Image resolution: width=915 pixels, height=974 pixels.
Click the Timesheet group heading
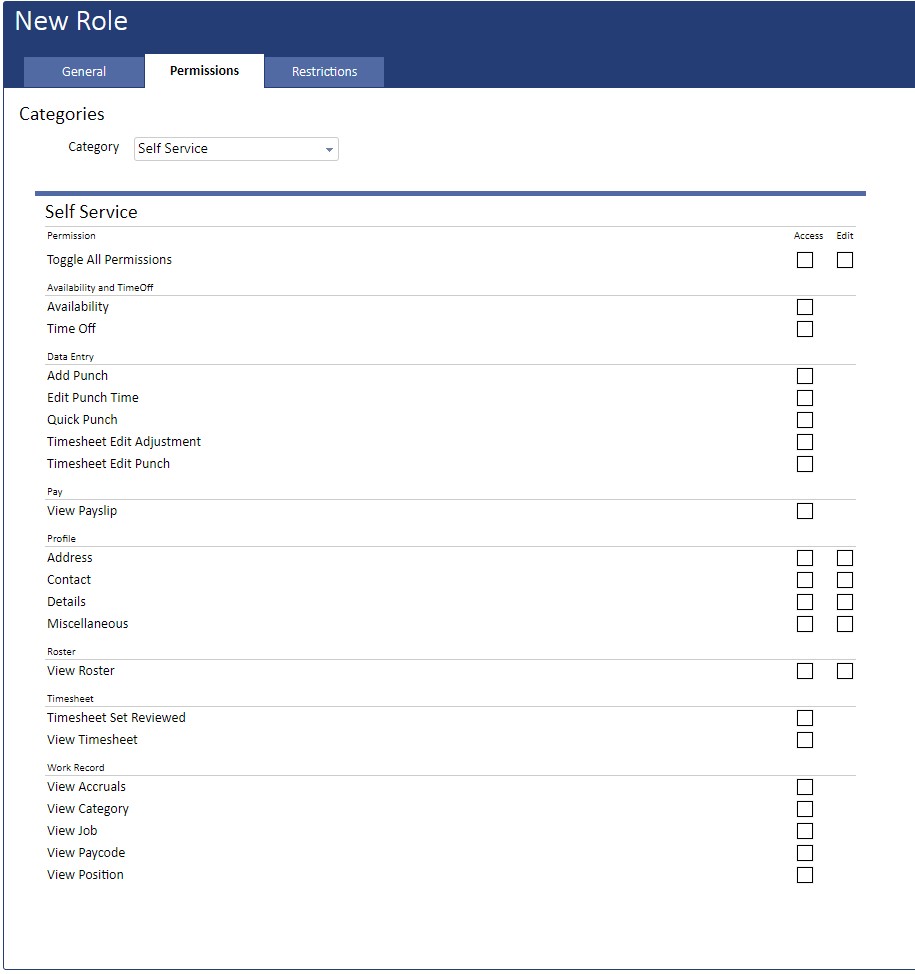pos(70,699)
